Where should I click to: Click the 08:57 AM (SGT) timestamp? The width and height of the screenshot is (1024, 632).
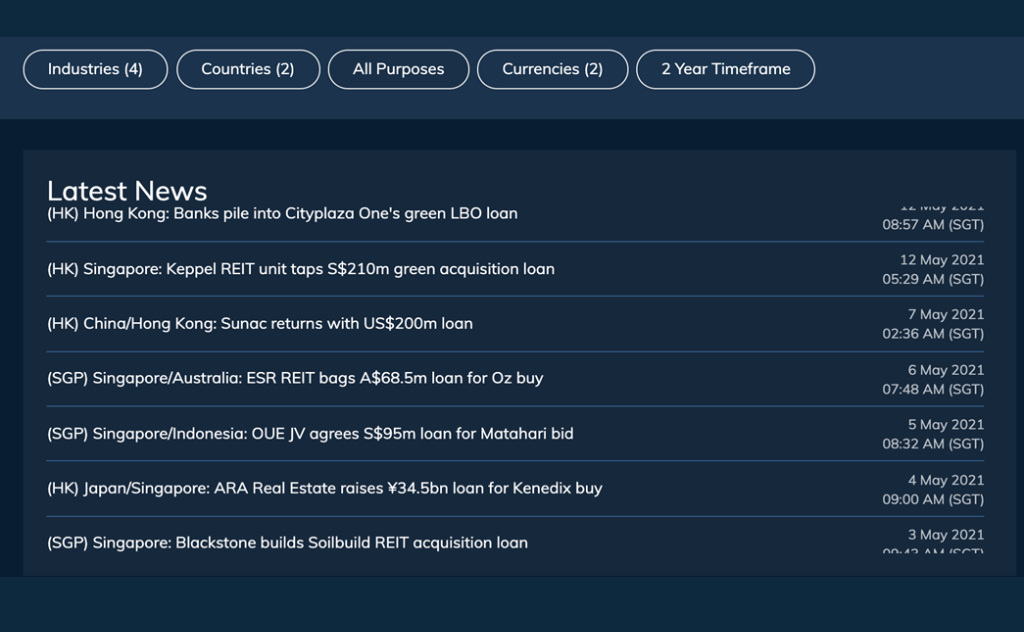[932, 225]
